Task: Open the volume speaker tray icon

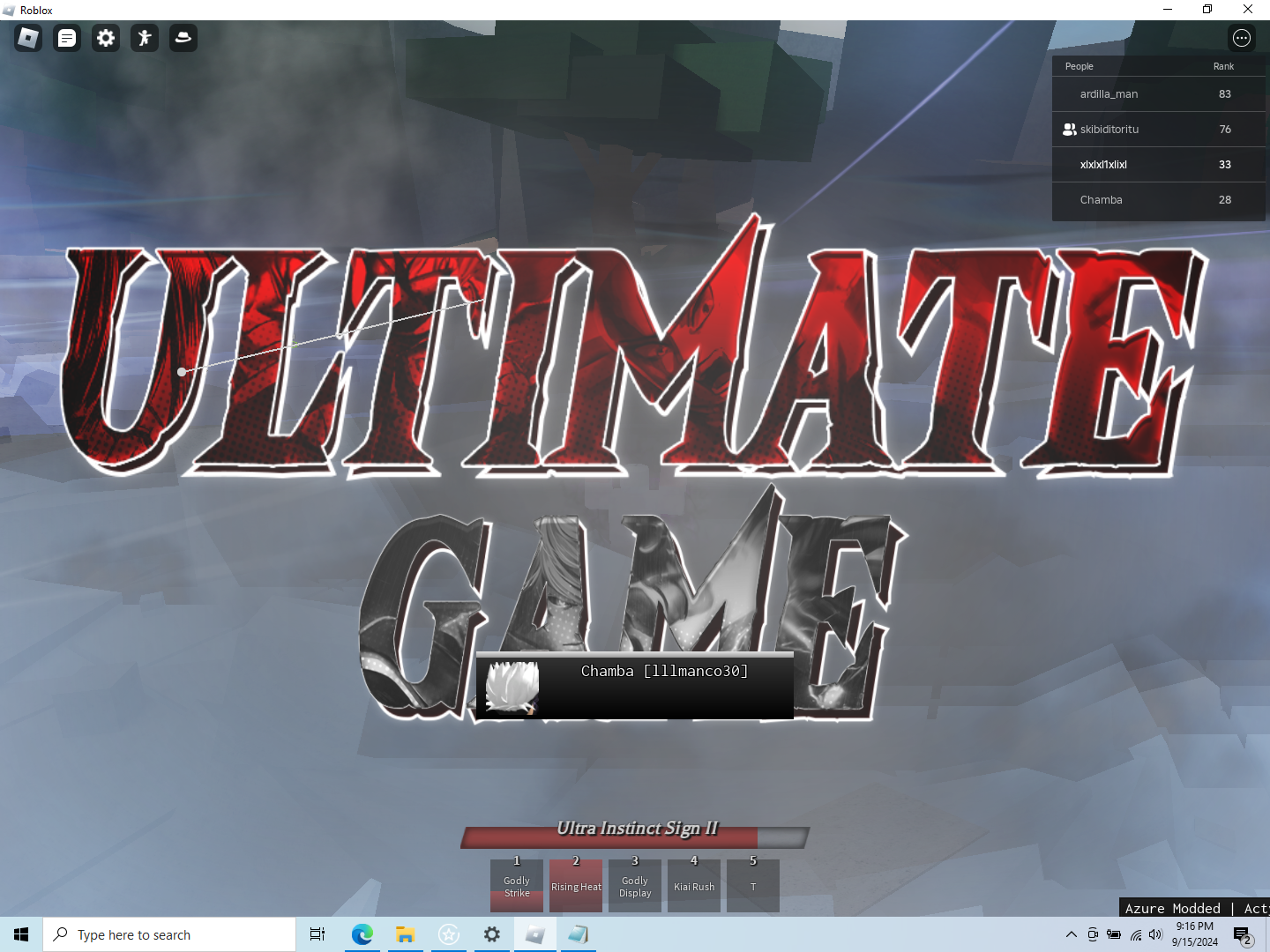Action: point(1155,934)
